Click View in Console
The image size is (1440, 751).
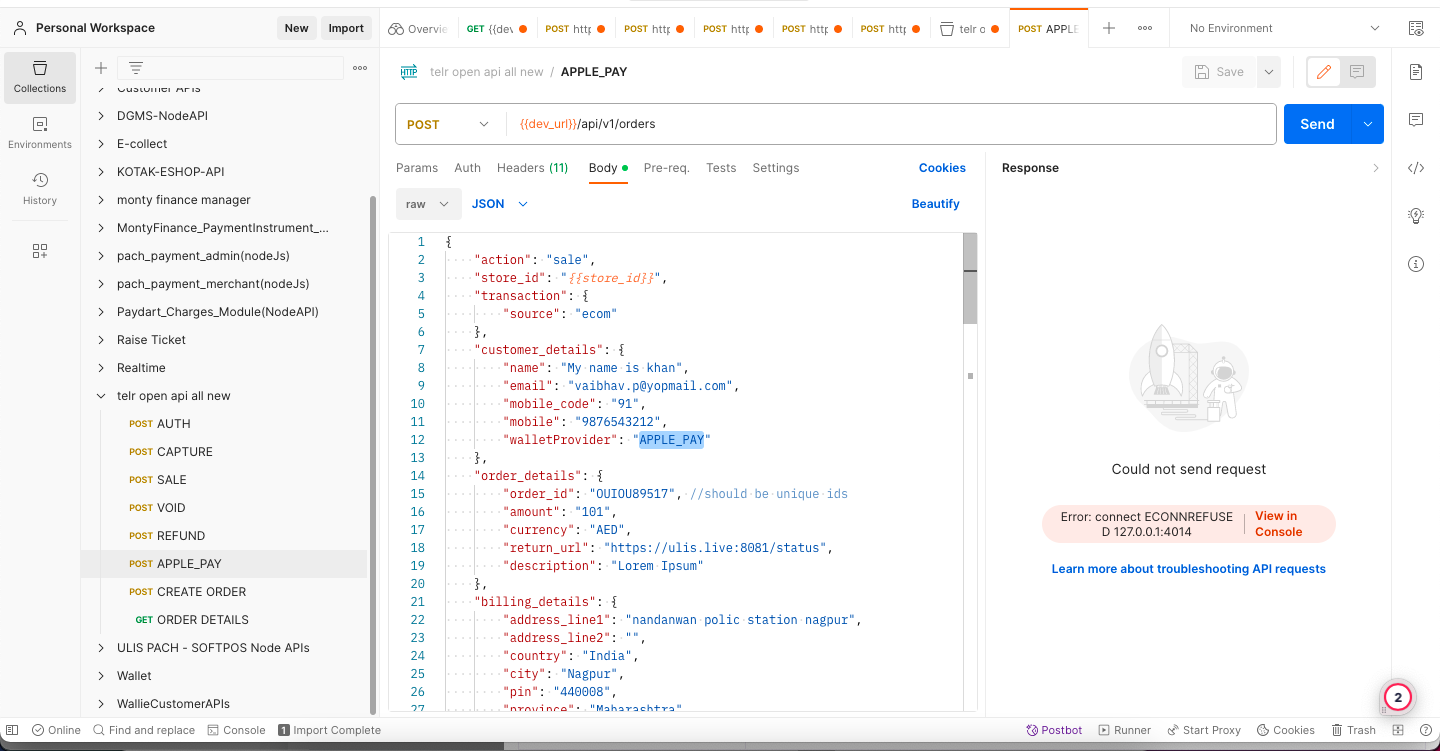(1278, 524)
